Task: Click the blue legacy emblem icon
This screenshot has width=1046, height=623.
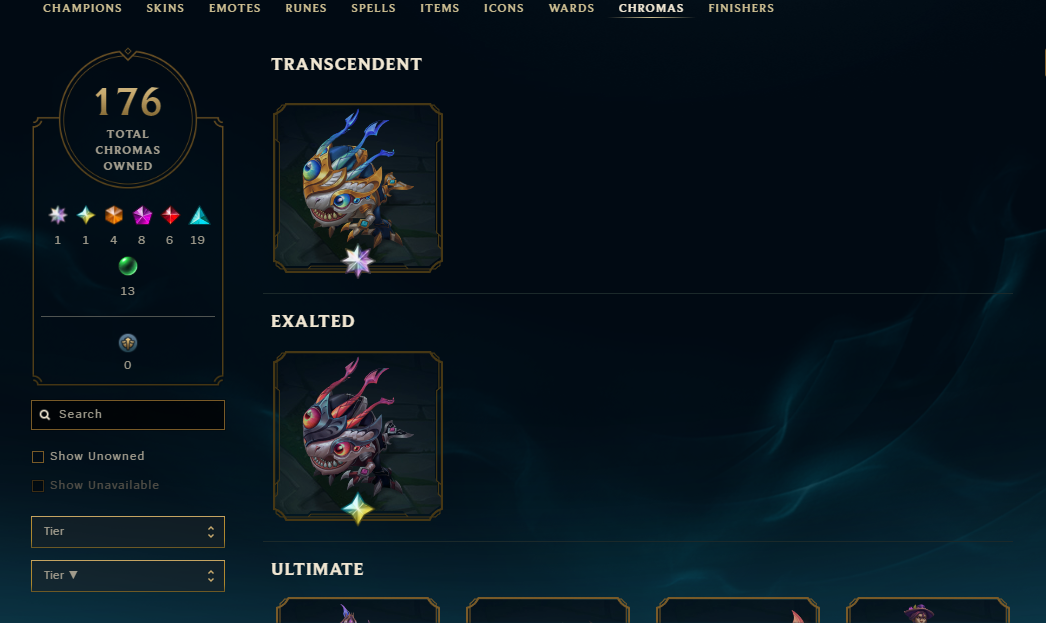Action: pyautogui.click(x=127, y=343)
